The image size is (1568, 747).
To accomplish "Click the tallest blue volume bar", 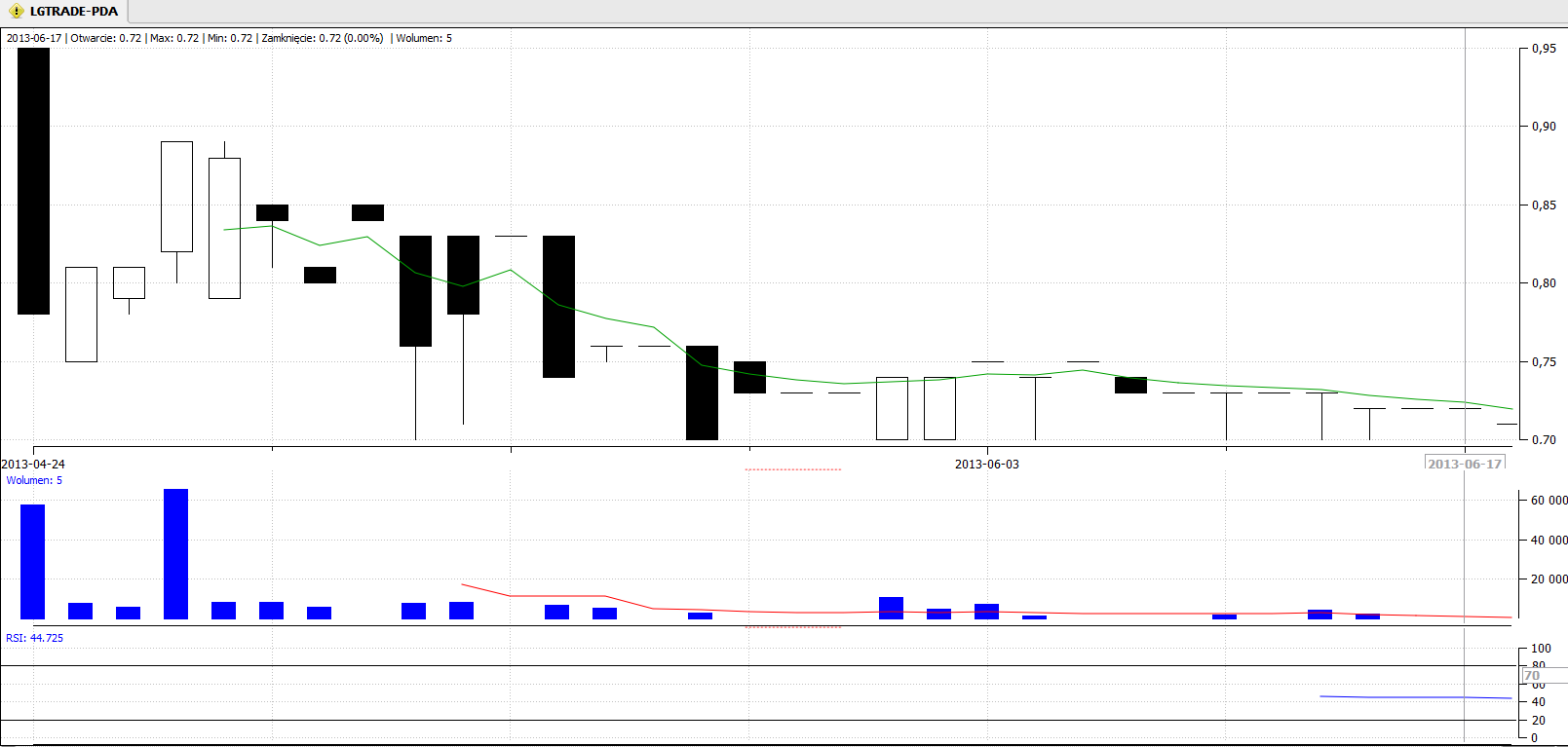I will pyautogui.click(x=175, y=553).
